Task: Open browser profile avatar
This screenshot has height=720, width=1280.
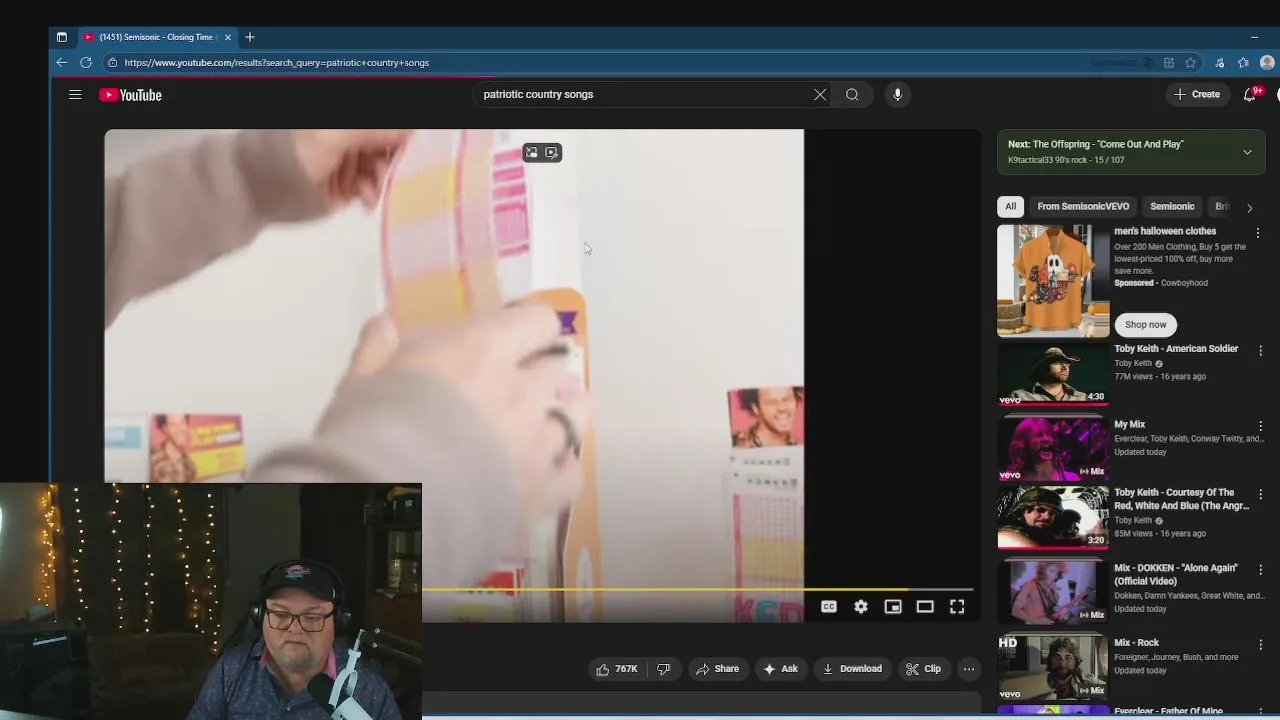Action: click(1267, 63)
